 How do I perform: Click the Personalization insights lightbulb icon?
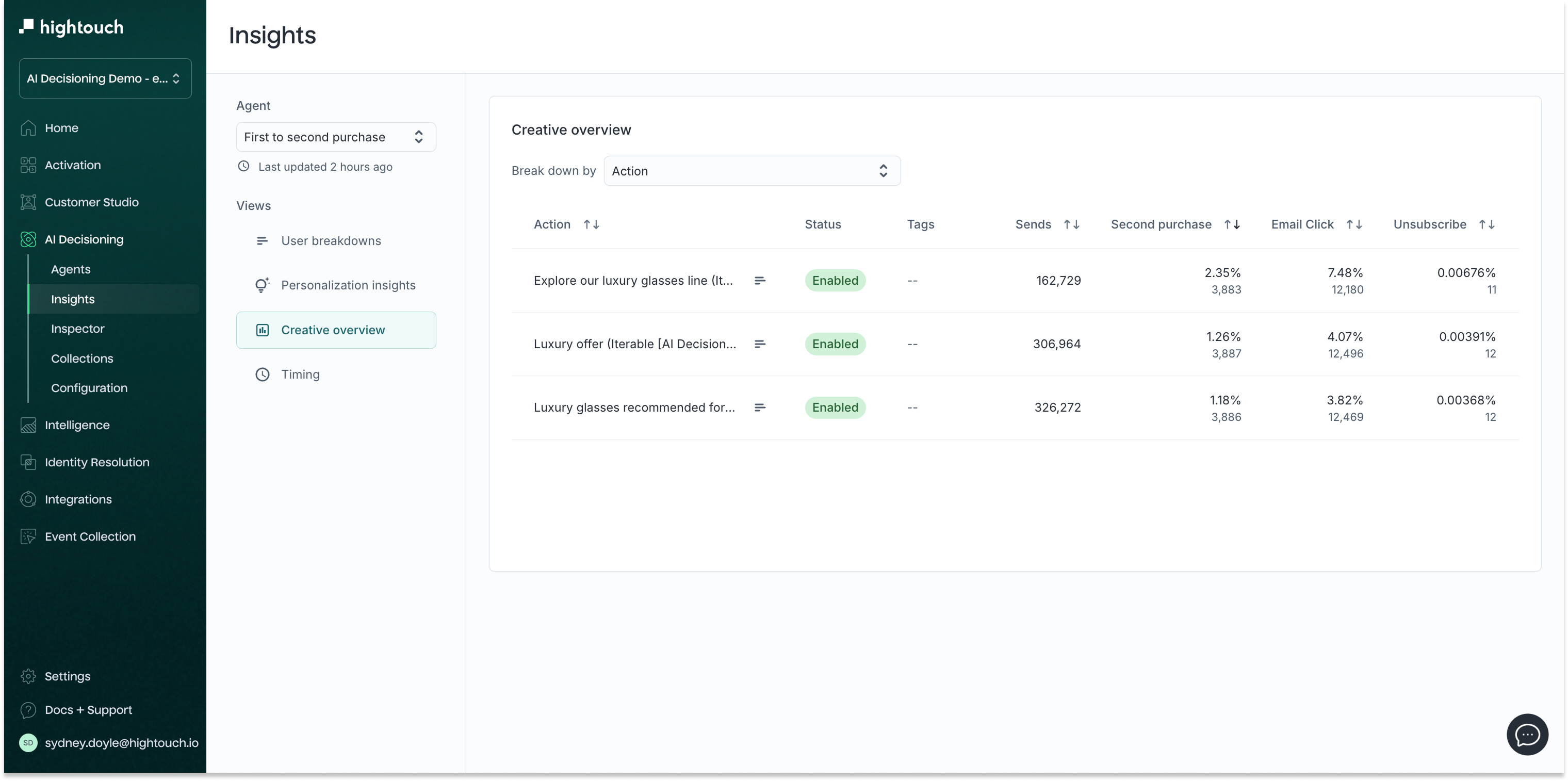click(x=263, y=285)
